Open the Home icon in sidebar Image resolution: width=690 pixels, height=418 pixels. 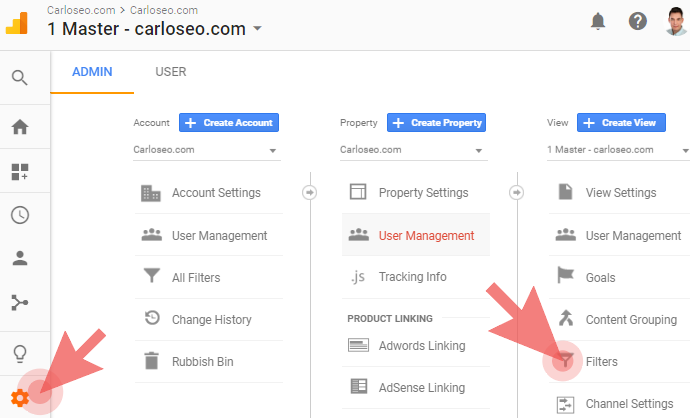click(19, 127)
